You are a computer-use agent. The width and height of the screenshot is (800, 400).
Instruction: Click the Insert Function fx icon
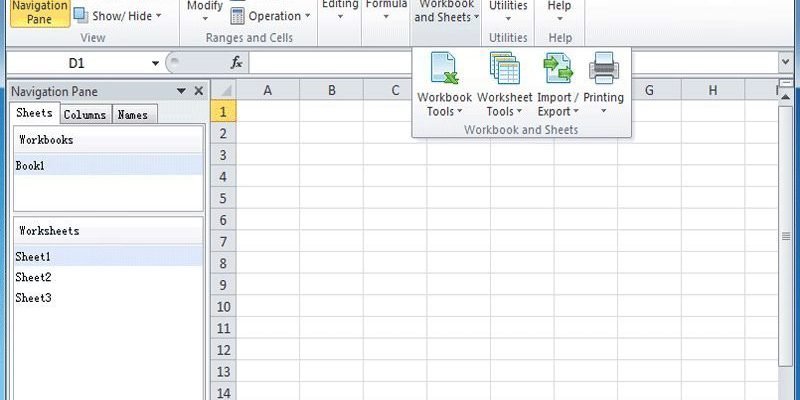[236, 63]
